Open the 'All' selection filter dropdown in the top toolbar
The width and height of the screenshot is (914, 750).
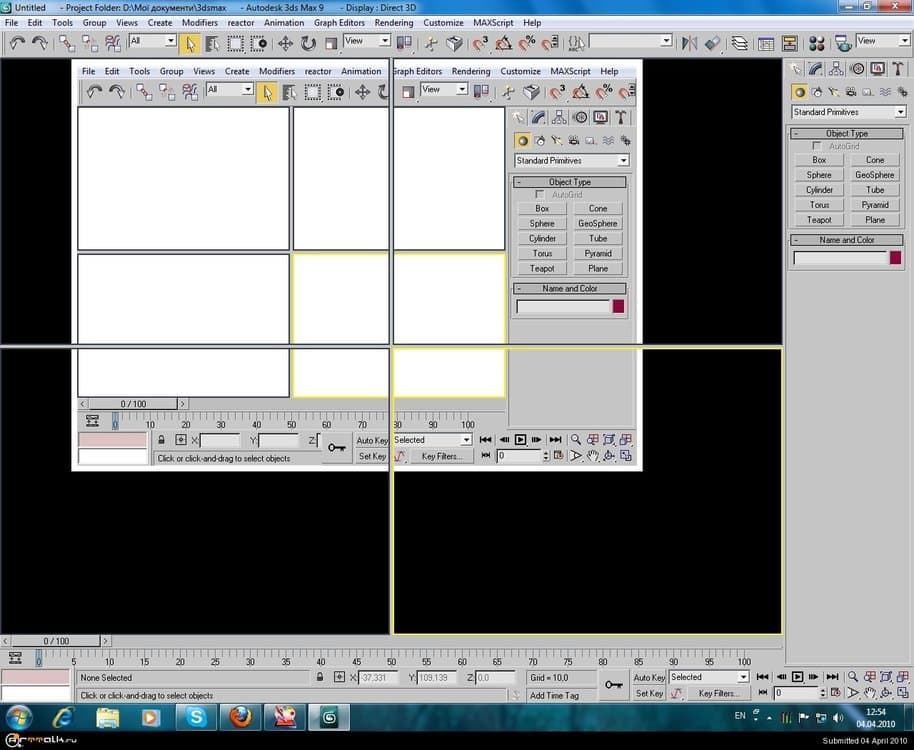(152, 41)
